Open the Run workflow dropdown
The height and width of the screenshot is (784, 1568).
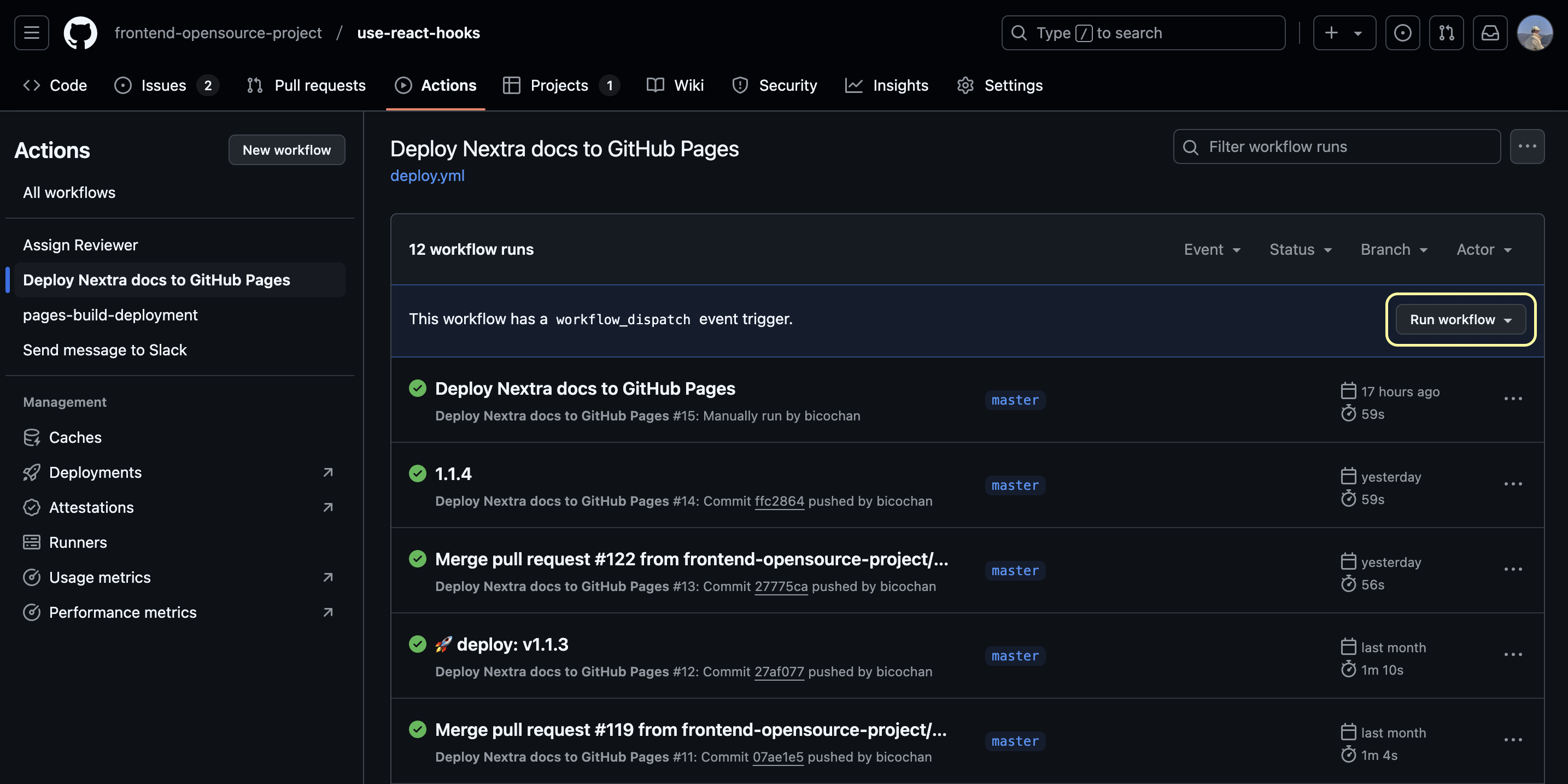[x=1460, y=319]
